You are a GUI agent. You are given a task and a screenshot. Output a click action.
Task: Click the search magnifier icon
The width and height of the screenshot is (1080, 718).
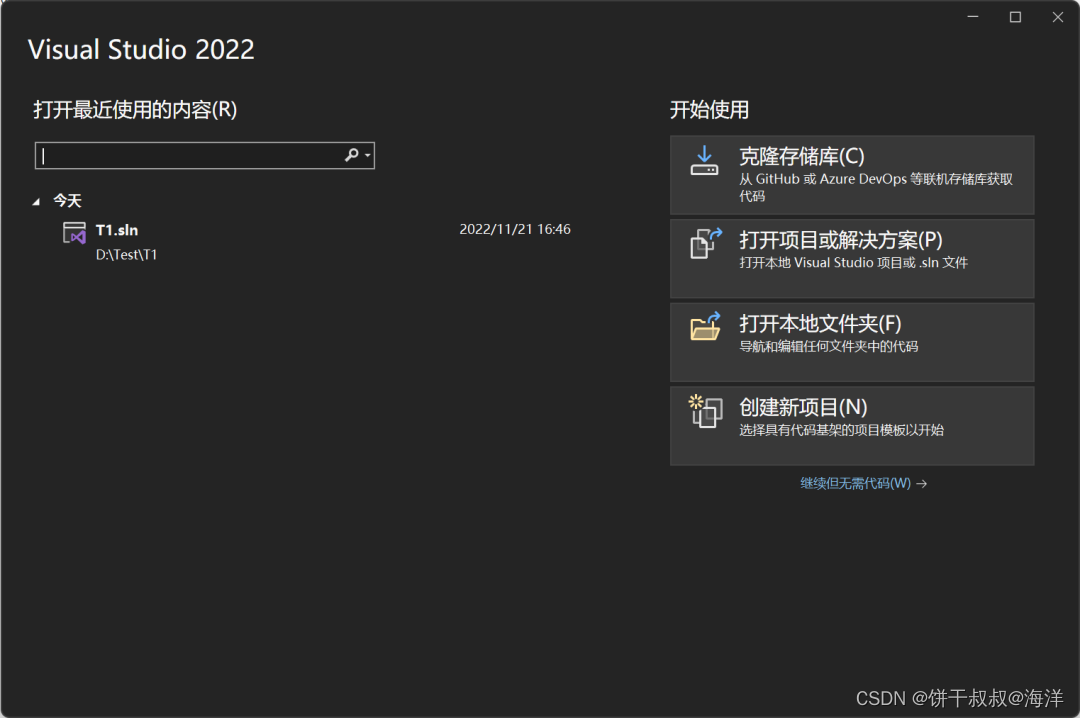click(351, 155)
